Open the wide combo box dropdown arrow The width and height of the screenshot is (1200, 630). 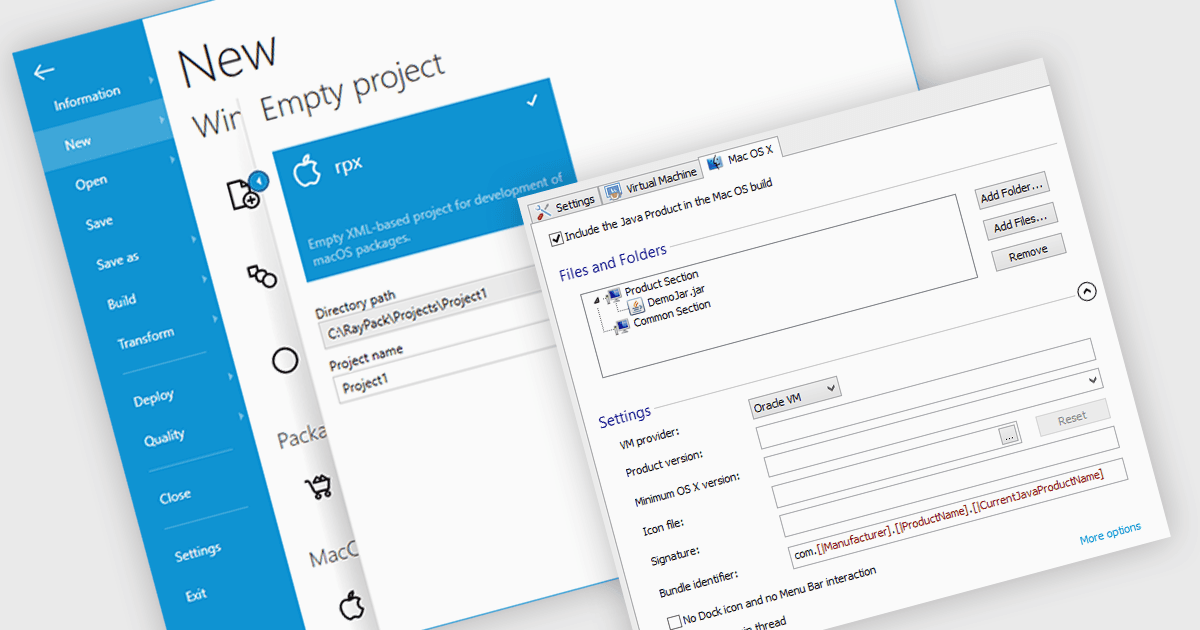(1093, 380)
